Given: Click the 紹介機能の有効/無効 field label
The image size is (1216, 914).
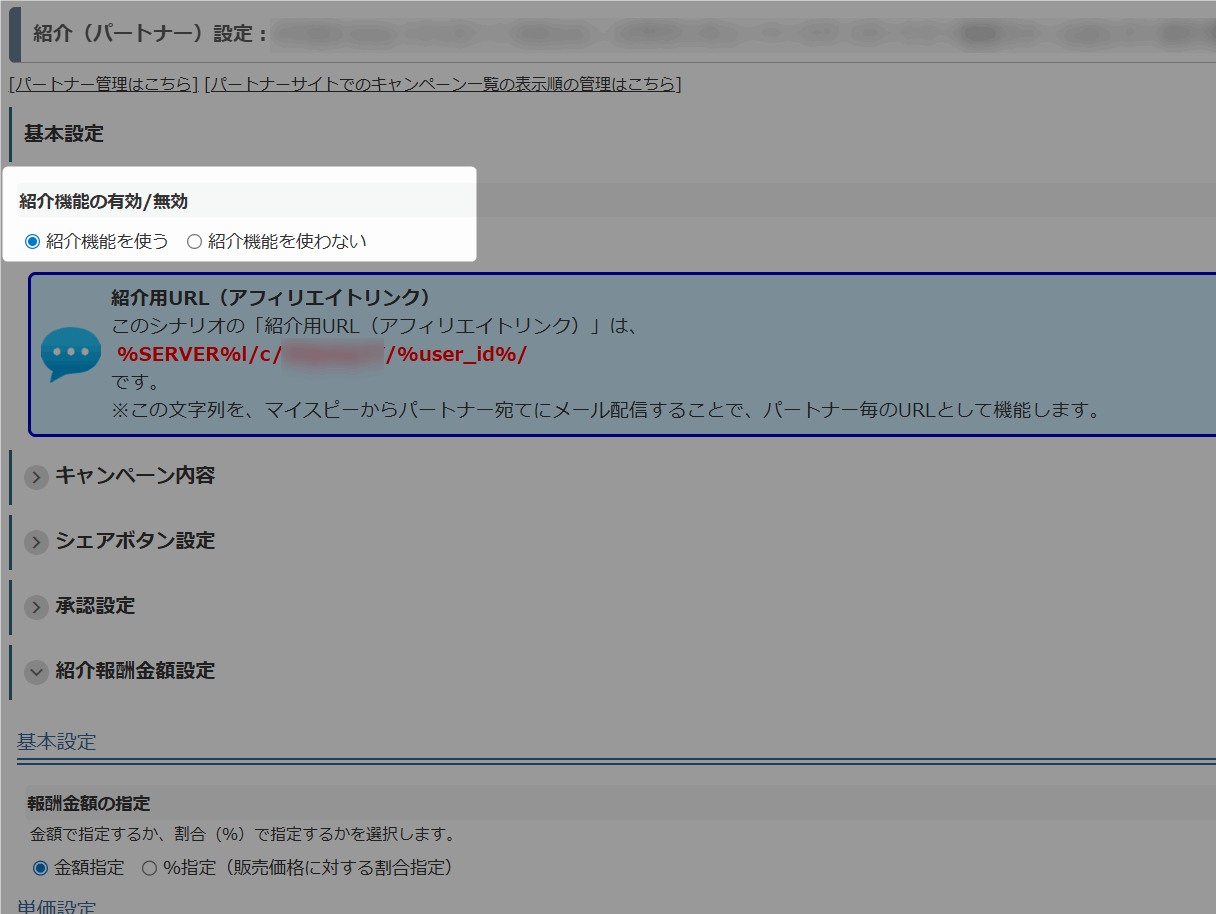Looking at the screenshot, I should coord(103,201).
